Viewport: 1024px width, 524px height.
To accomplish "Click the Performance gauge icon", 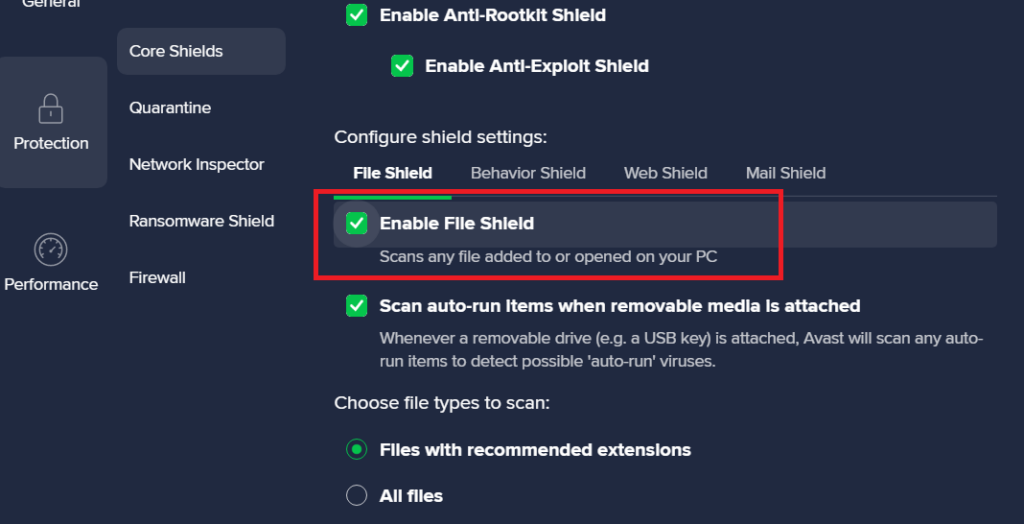I will (50, 248).
